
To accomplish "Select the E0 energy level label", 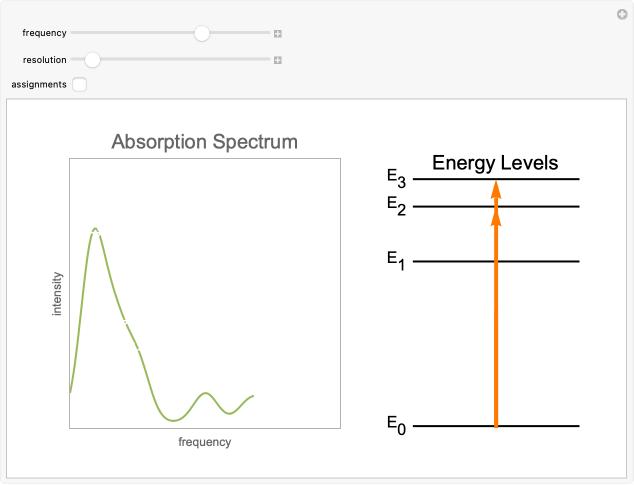I will tap(397, 425).
